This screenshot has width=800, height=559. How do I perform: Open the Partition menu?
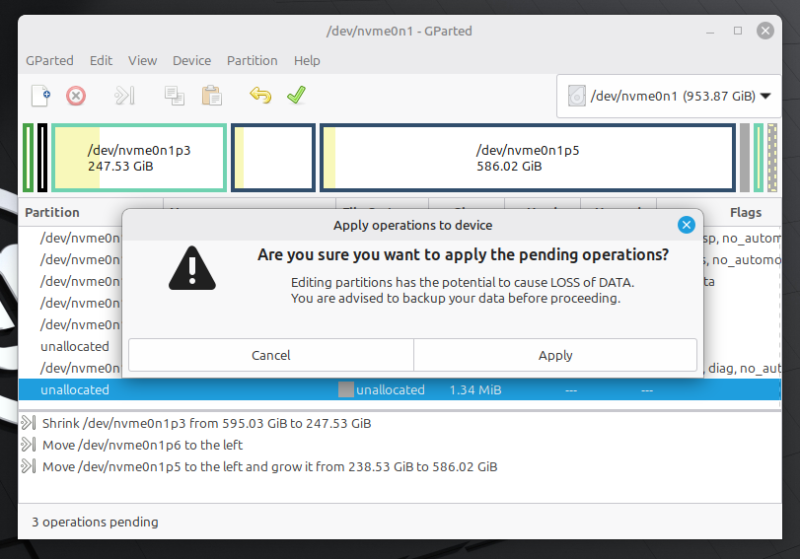tap(252, 60)
